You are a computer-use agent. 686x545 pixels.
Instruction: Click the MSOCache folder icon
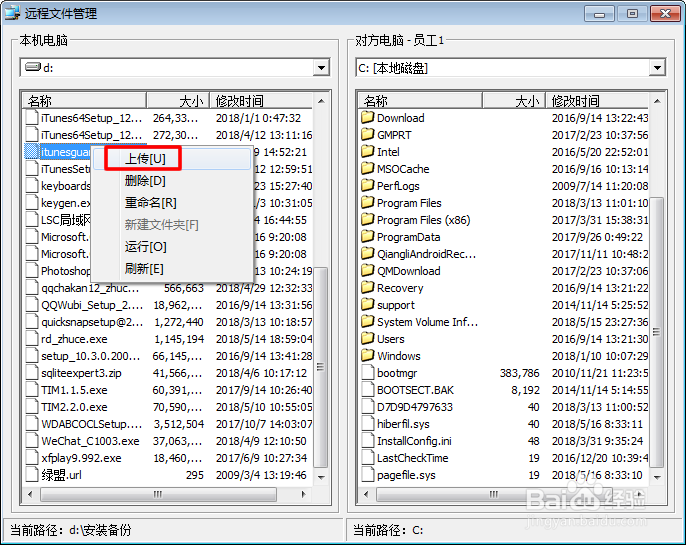click(x=368, y=169)
